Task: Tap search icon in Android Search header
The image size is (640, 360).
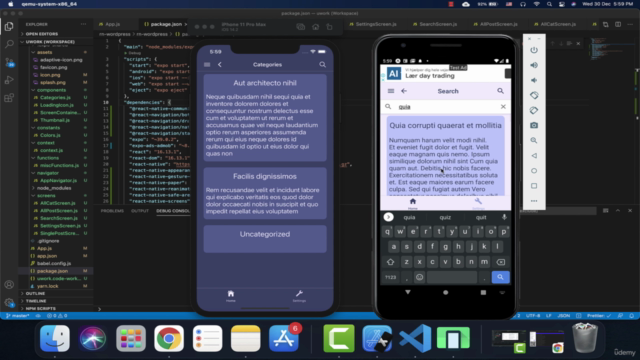Action: pyautogui.click(x=500, y=91)
